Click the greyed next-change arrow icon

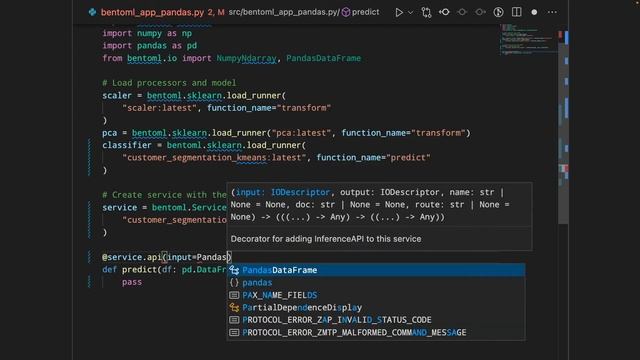480,12
